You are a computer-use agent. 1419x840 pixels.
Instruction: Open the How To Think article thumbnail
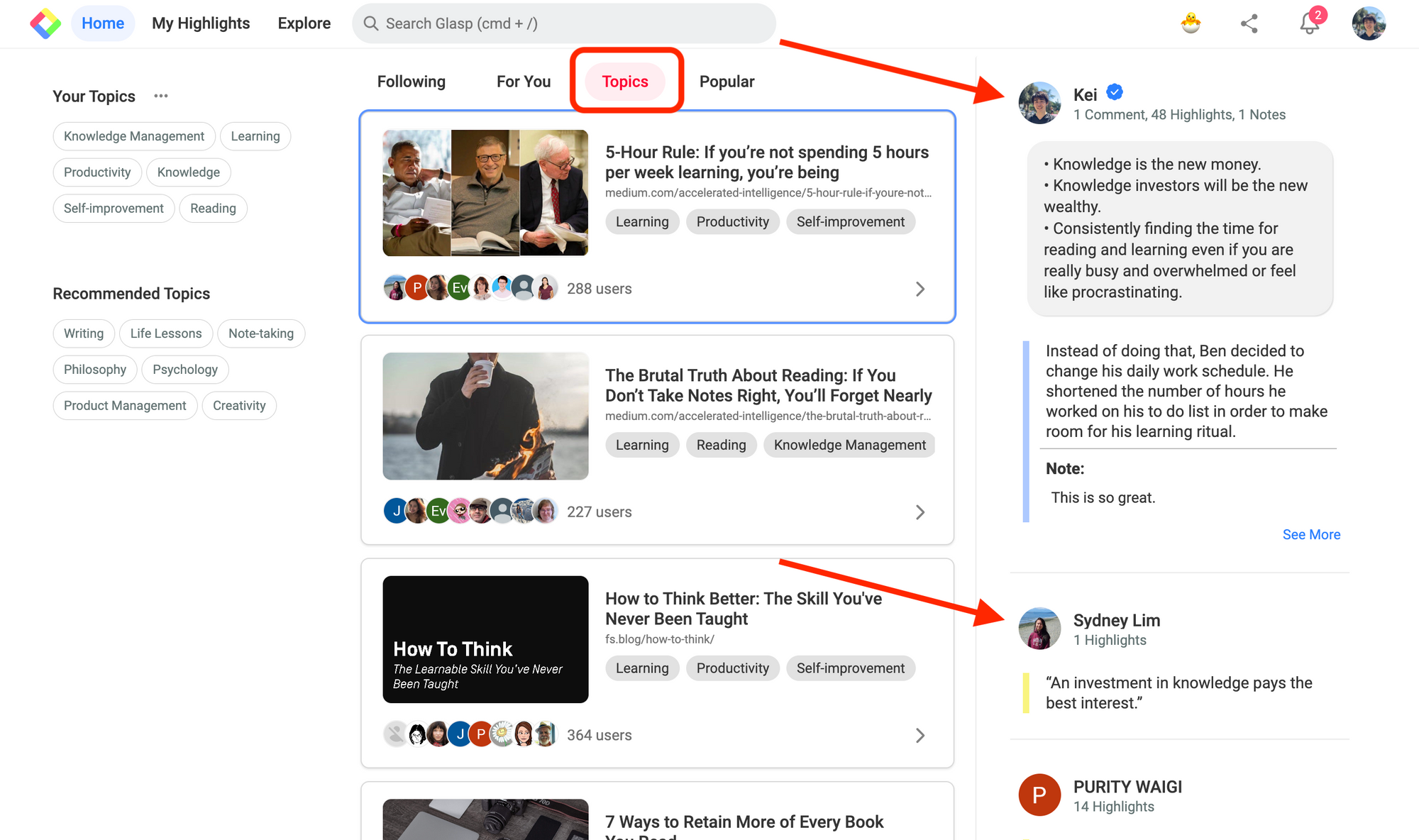(485, 639)
